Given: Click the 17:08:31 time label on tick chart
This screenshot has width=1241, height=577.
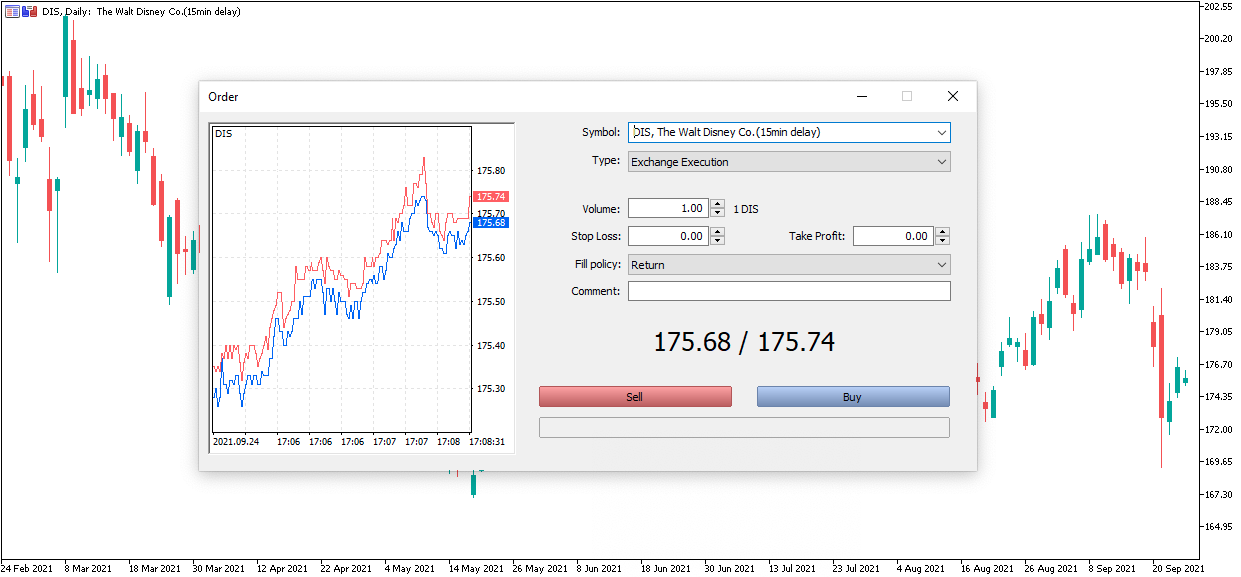Looking at the screenshot, I should (487, 441).
